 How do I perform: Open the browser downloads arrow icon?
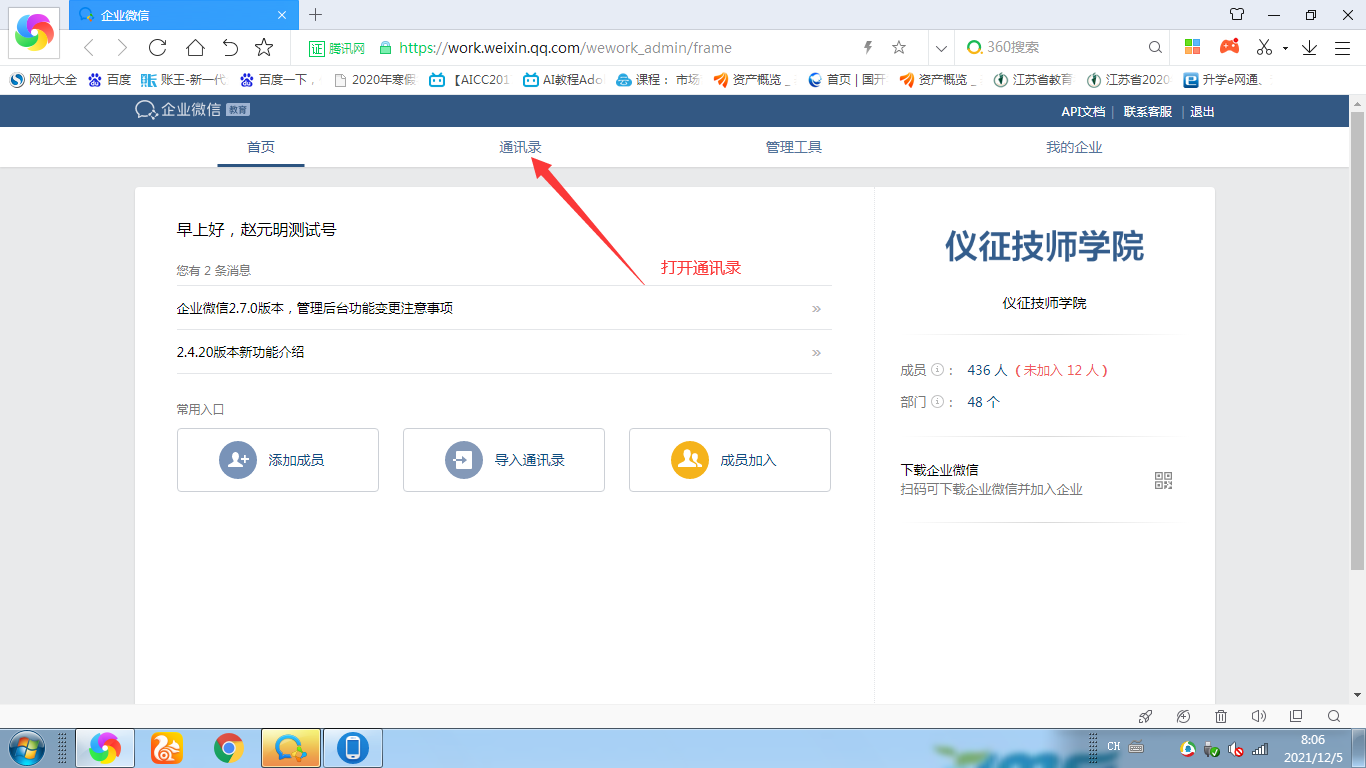pos(1309,47)
